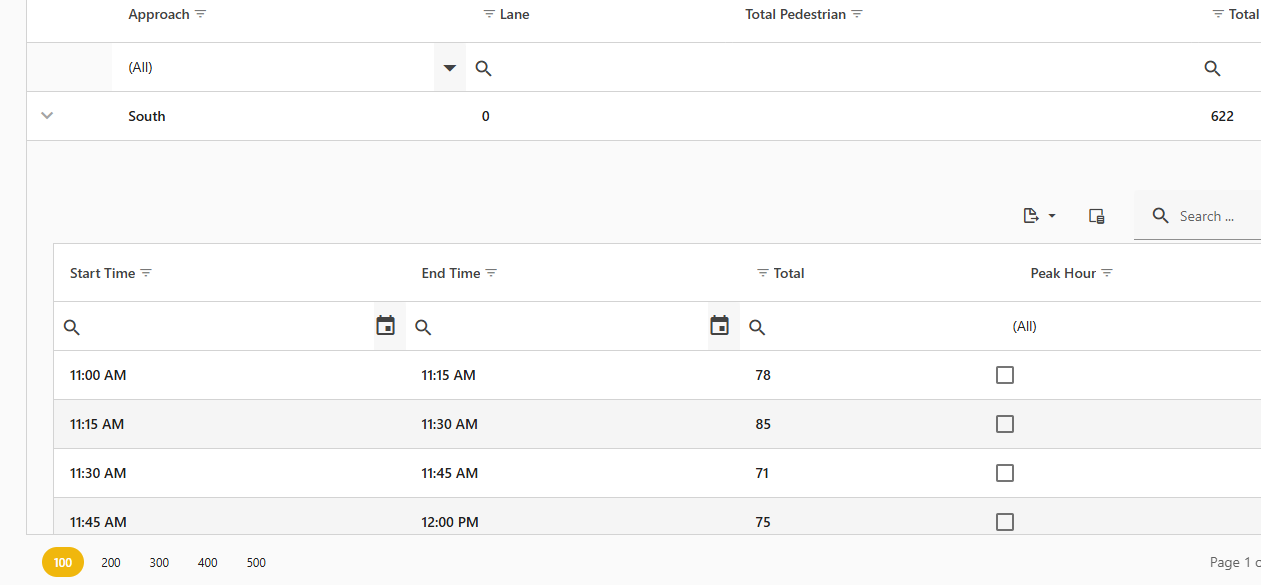The width and height of the screenshot is (1261, 585).
Task: Open Start Time calendar date picker
Action: pyautogui.click(x=386, y=326)
